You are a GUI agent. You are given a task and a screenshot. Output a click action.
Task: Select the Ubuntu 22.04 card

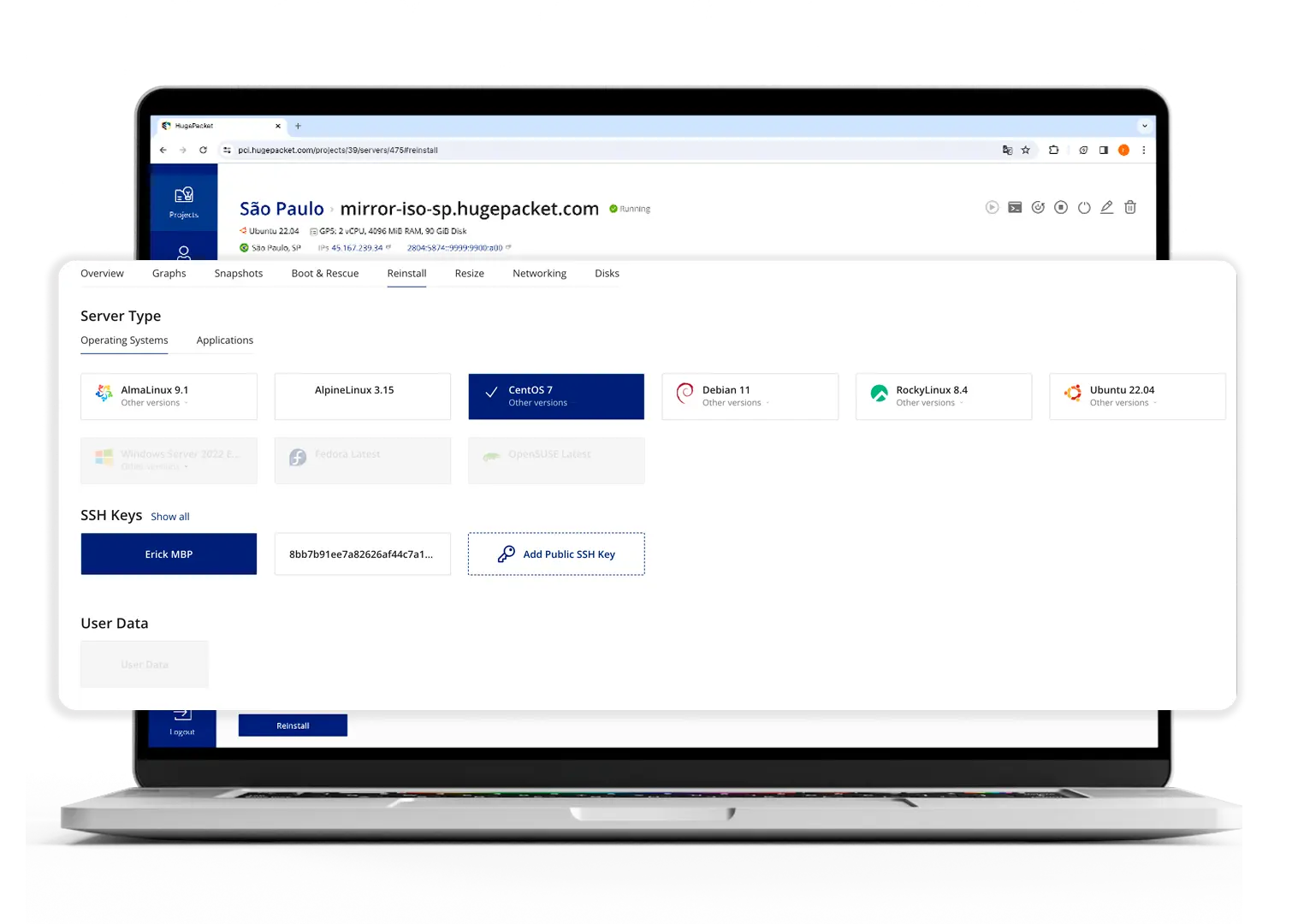point(1138,396)
